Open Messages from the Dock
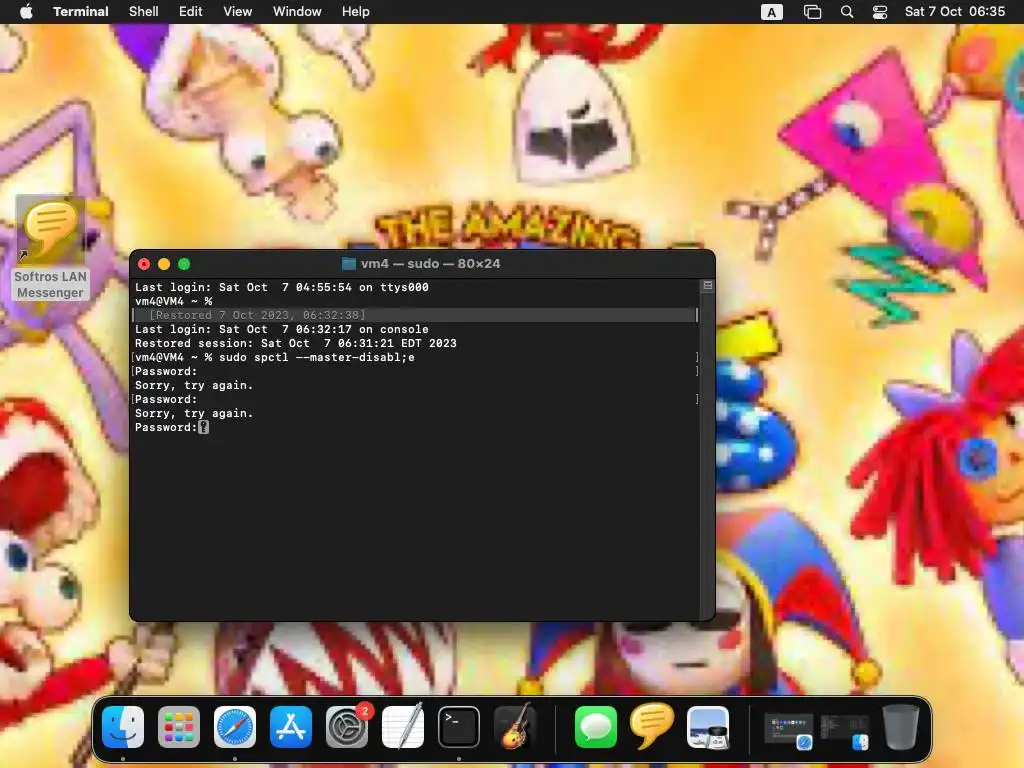 point(596,727)
